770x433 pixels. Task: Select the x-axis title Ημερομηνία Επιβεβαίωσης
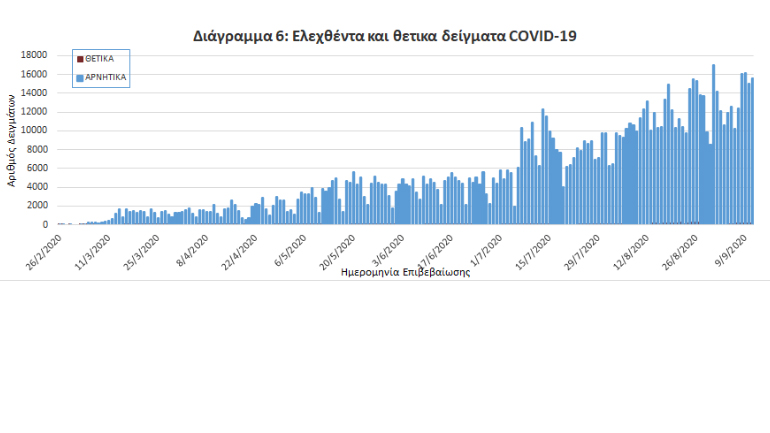(x=405, y=272)
